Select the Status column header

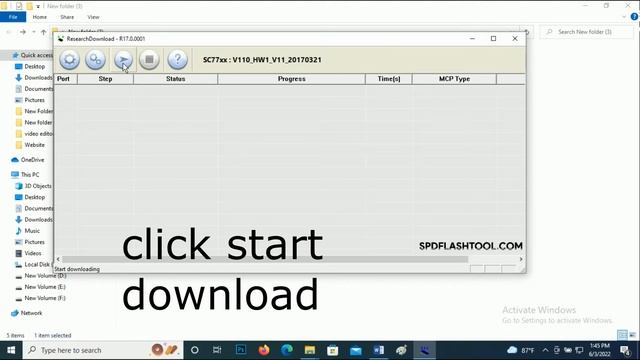coord(176,79)
